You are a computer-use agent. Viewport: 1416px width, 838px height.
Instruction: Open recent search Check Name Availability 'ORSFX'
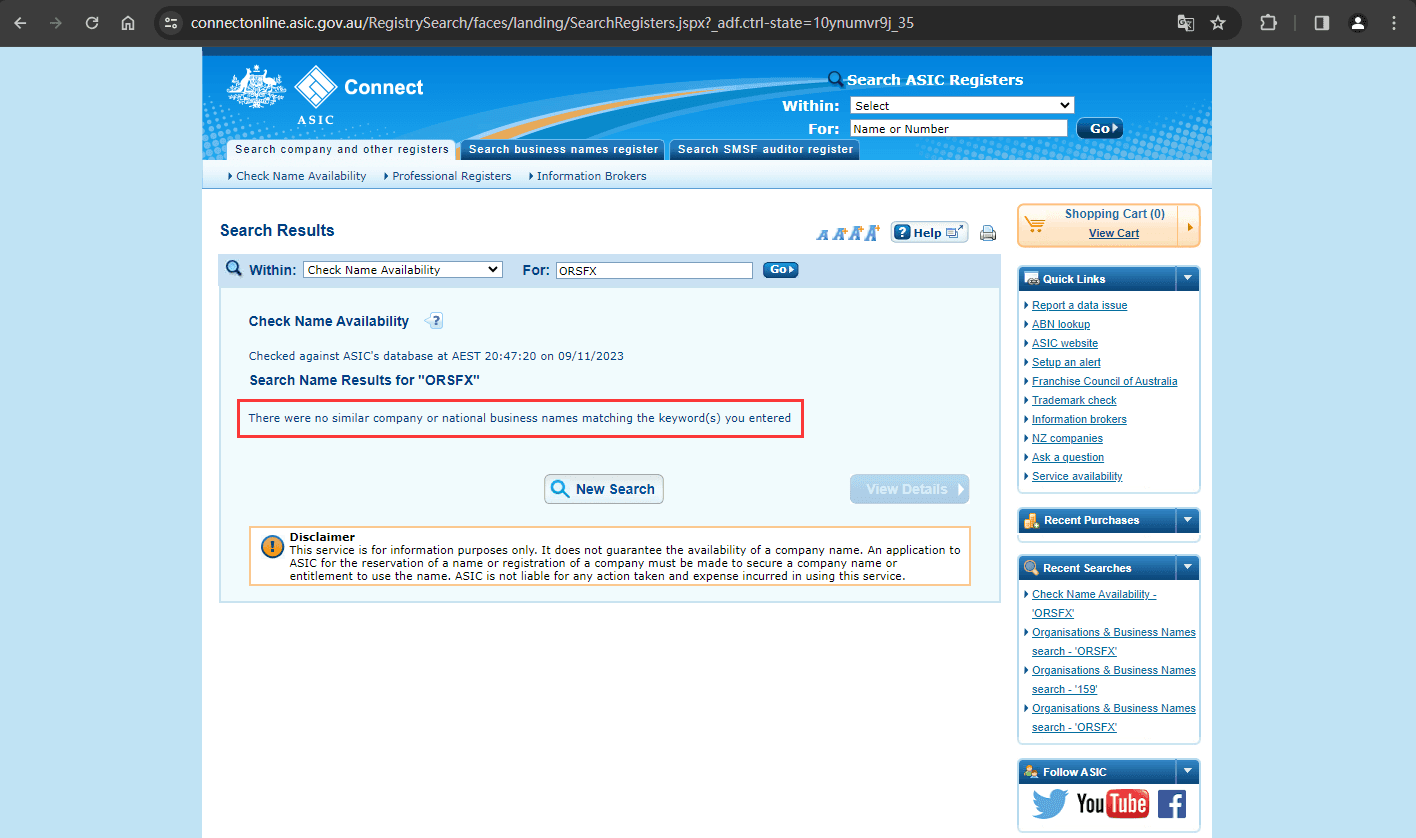click(1094, 603)
